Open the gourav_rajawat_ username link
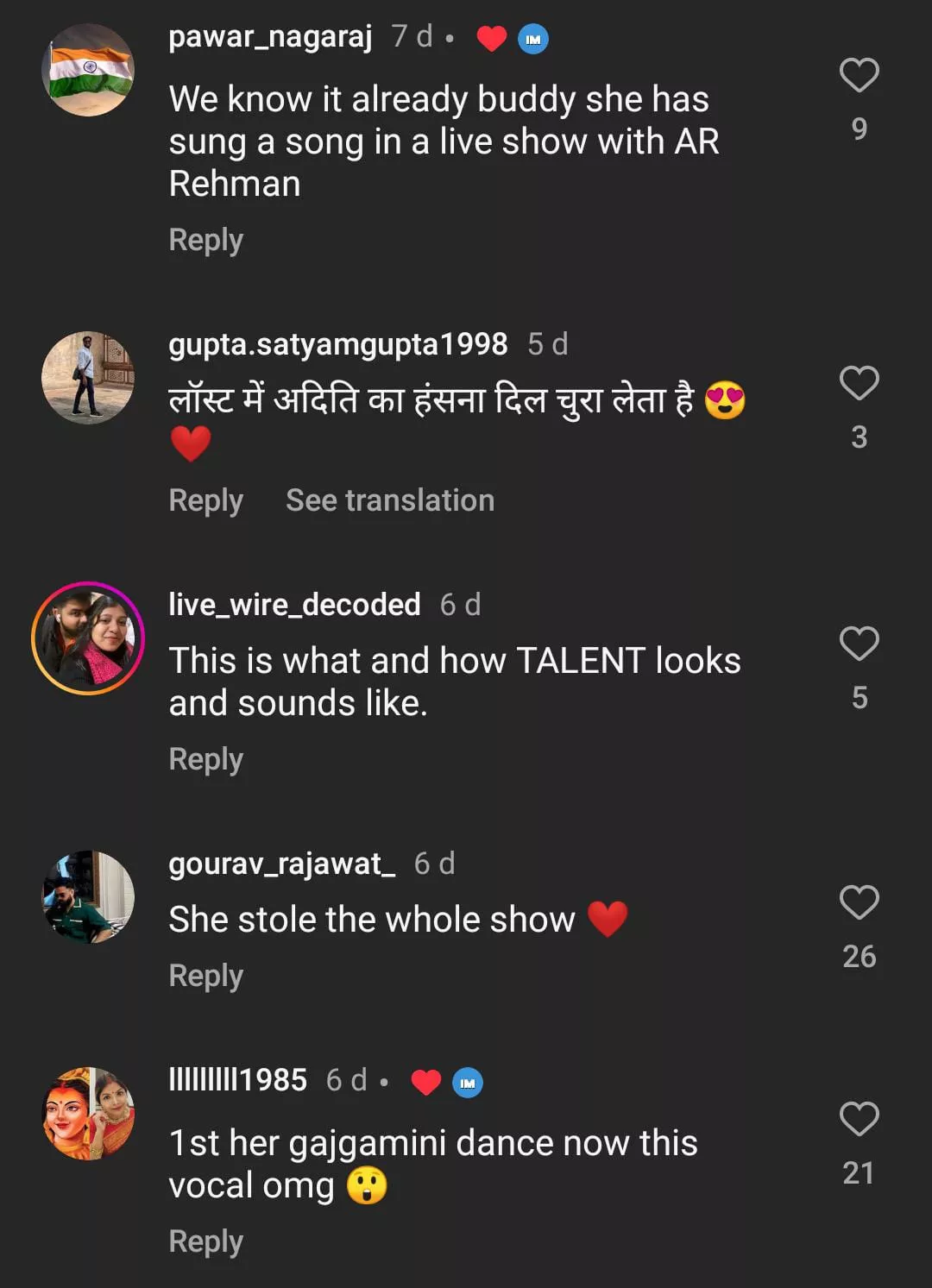 point(282,864)
